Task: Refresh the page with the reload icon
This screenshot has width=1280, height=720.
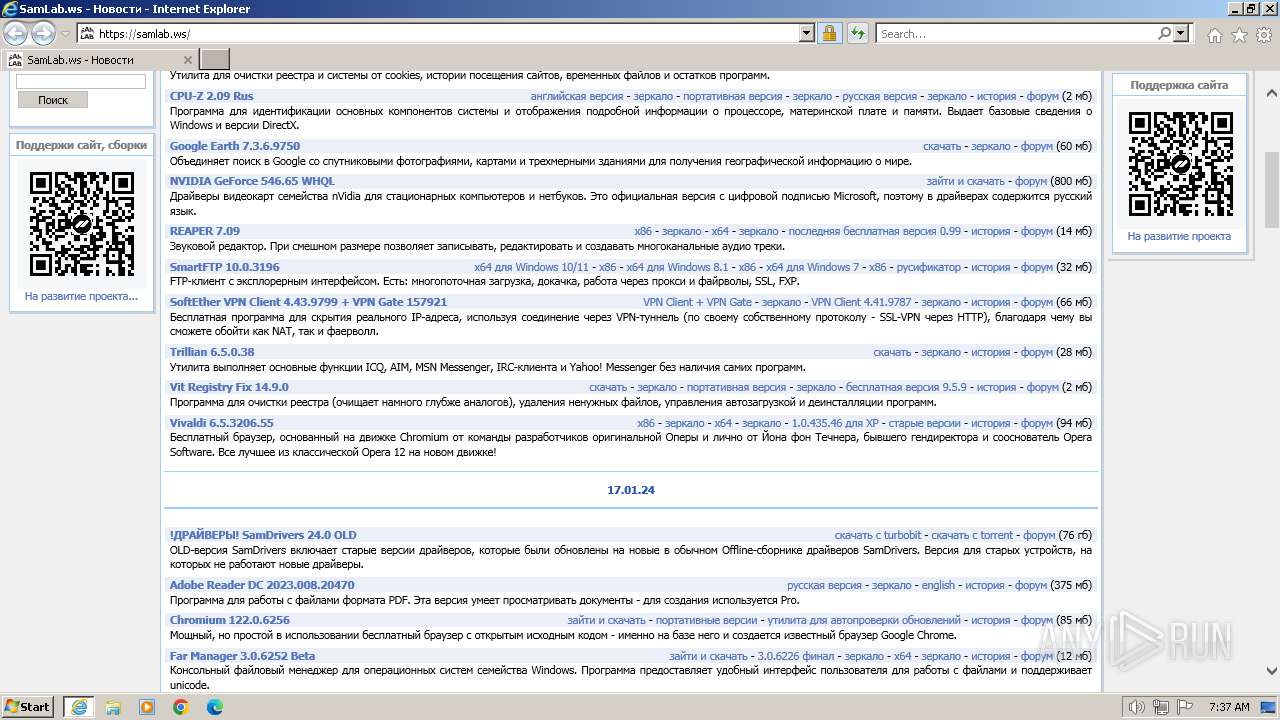Action: pyautogui.click(x=857, y=33)
